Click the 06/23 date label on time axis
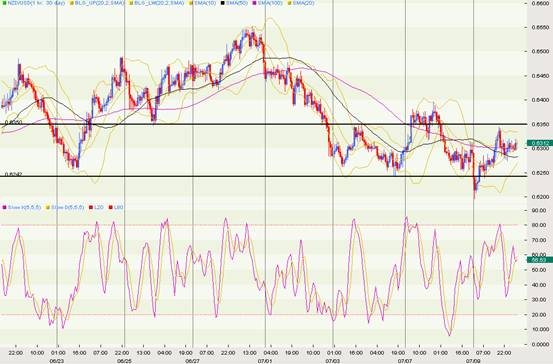553x364 pixels. point(57,361)
